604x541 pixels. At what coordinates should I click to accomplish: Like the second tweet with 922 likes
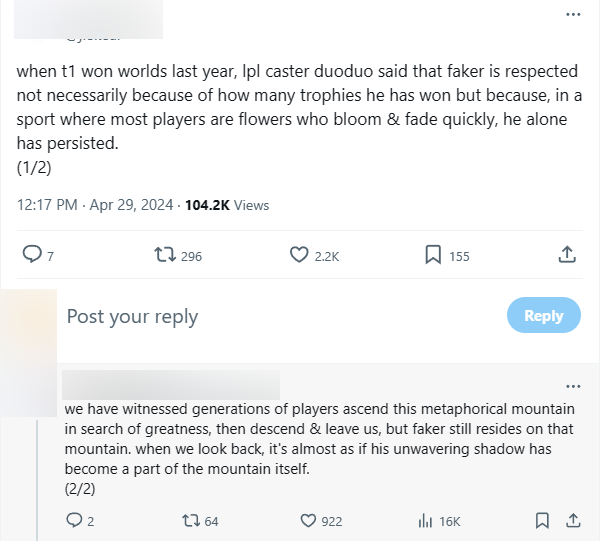click(309, 520)
